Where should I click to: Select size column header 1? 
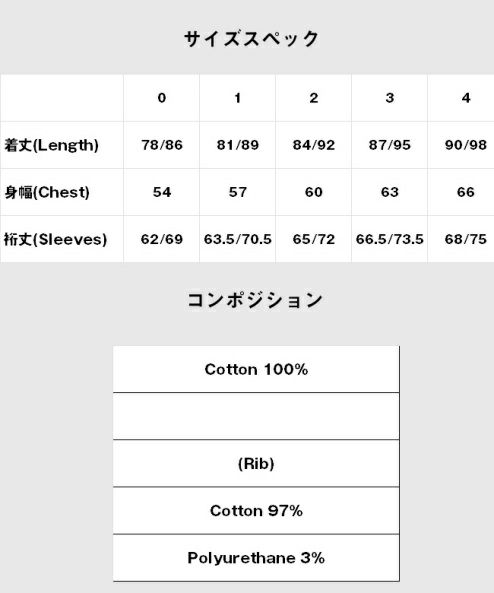point(237,98)
